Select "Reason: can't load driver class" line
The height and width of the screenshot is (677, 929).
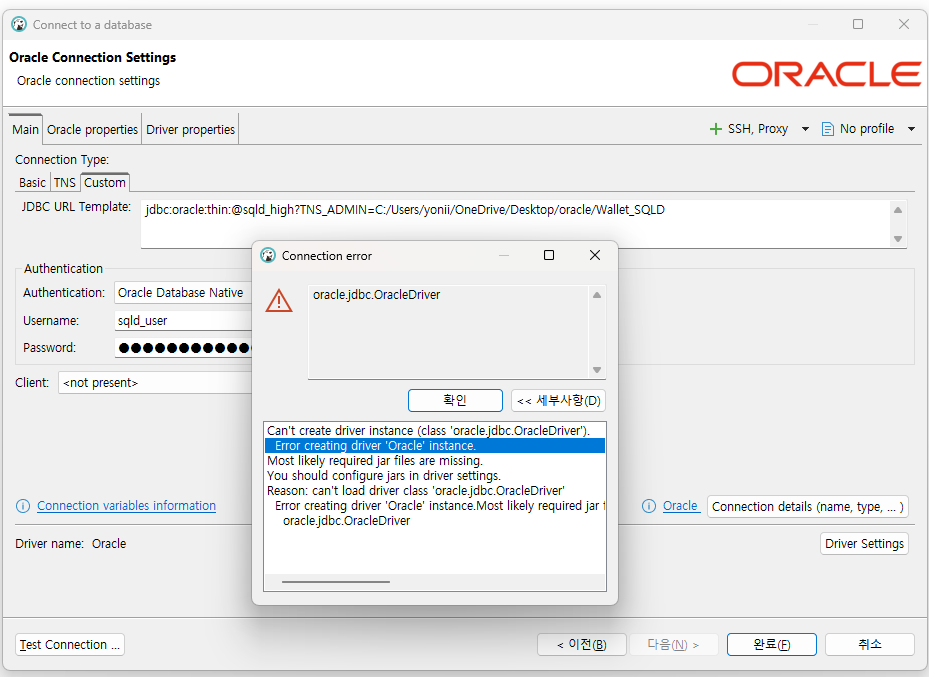coord(415,490)
